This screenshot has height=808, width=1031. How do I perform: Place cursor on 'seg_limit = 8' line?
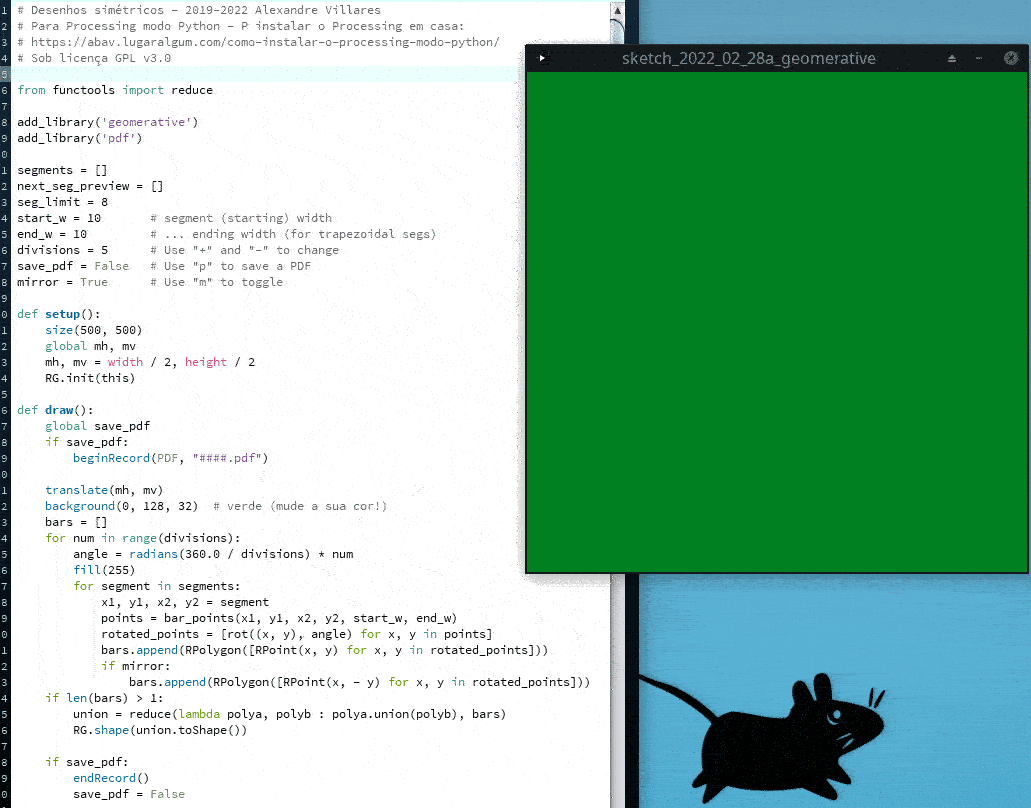click(62, 202)
